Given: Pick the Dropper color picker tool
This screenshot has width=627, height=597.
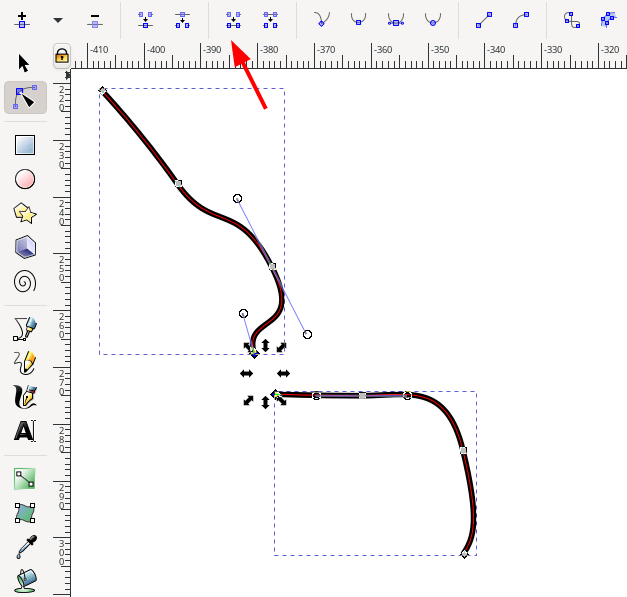Looking at the screenshot, I should 25,546.
